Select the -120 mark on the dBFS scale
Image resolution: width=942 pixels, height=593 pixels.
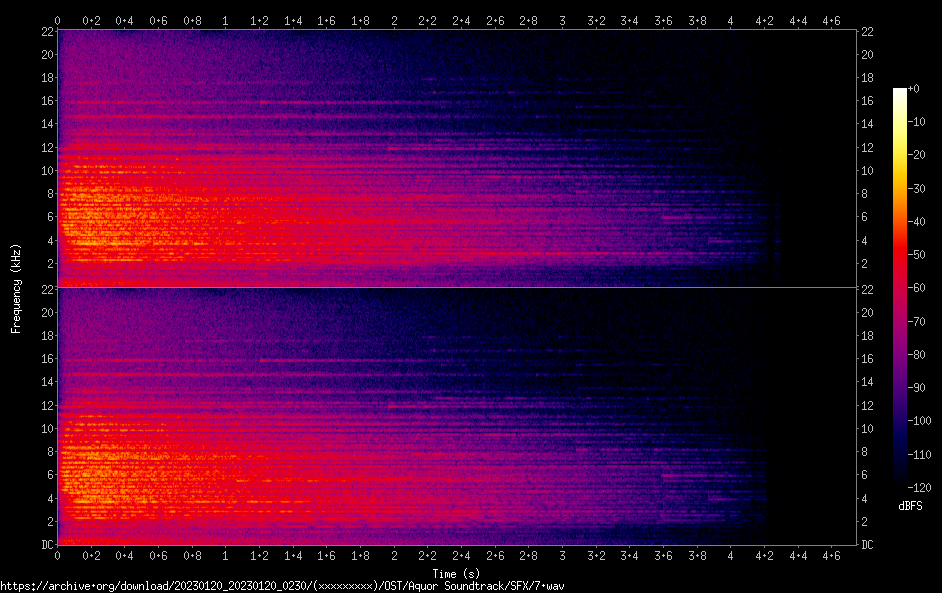pos(914,488)
